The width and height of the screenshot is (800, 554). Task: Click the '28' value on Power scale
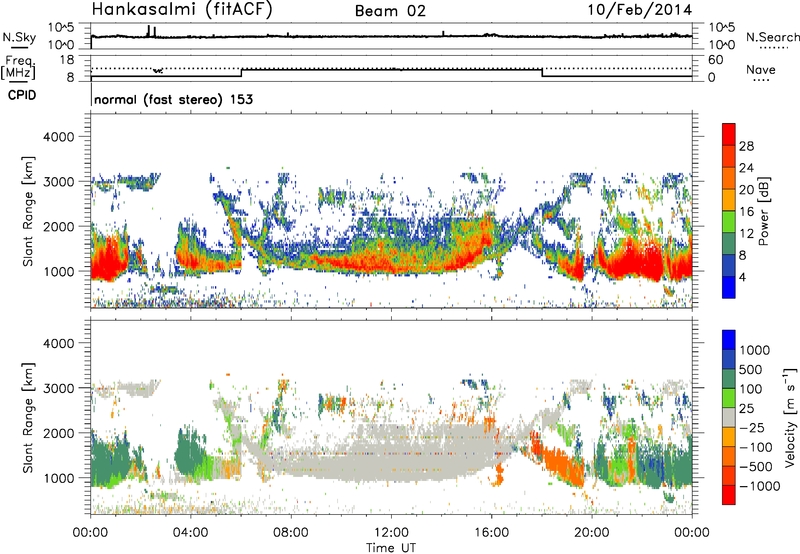(746, 146)
